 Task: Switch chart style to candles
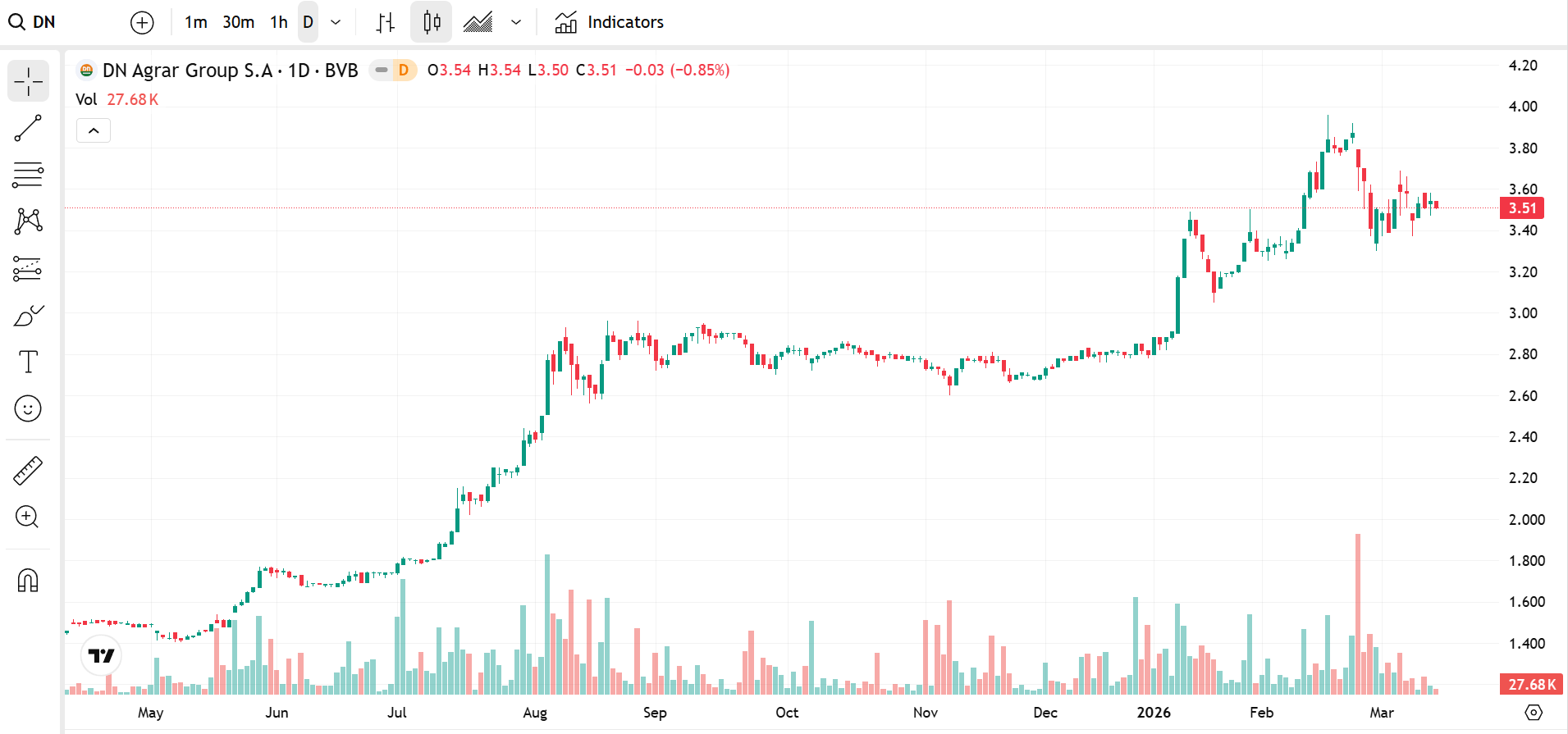[x=432, y=22]
